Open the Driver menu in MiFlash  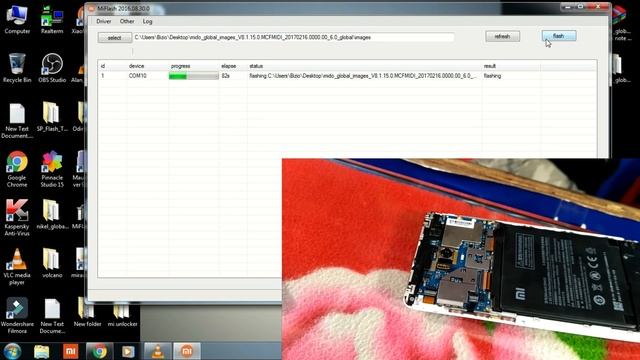pos(104,21)
